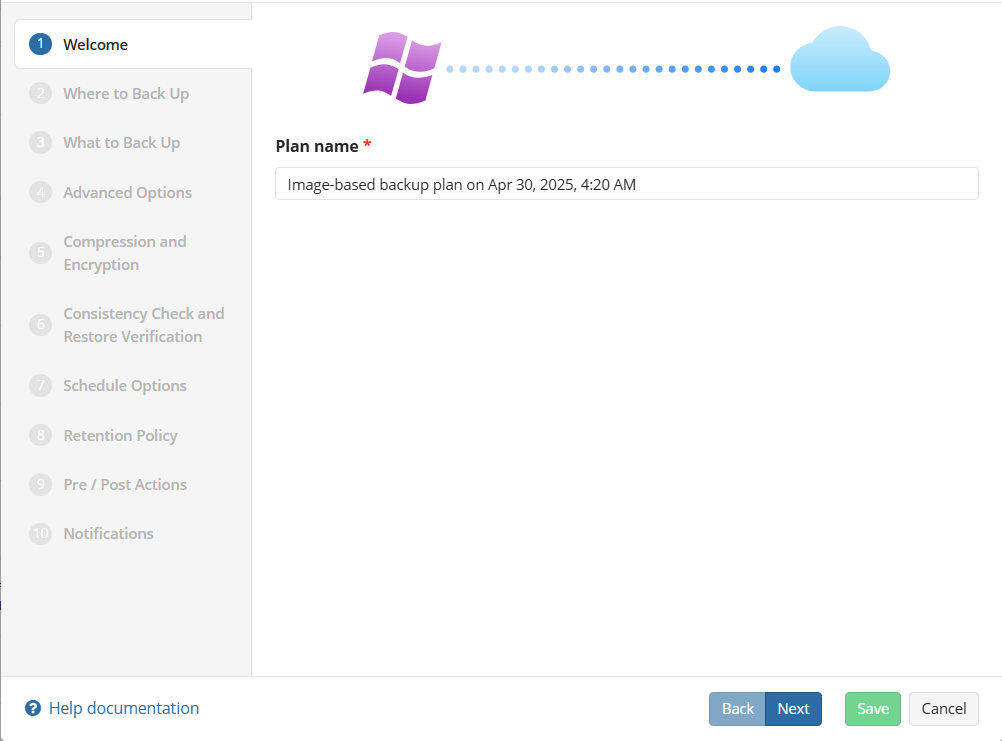
Task: Click the help question mark icon
Action: [33, 708]
